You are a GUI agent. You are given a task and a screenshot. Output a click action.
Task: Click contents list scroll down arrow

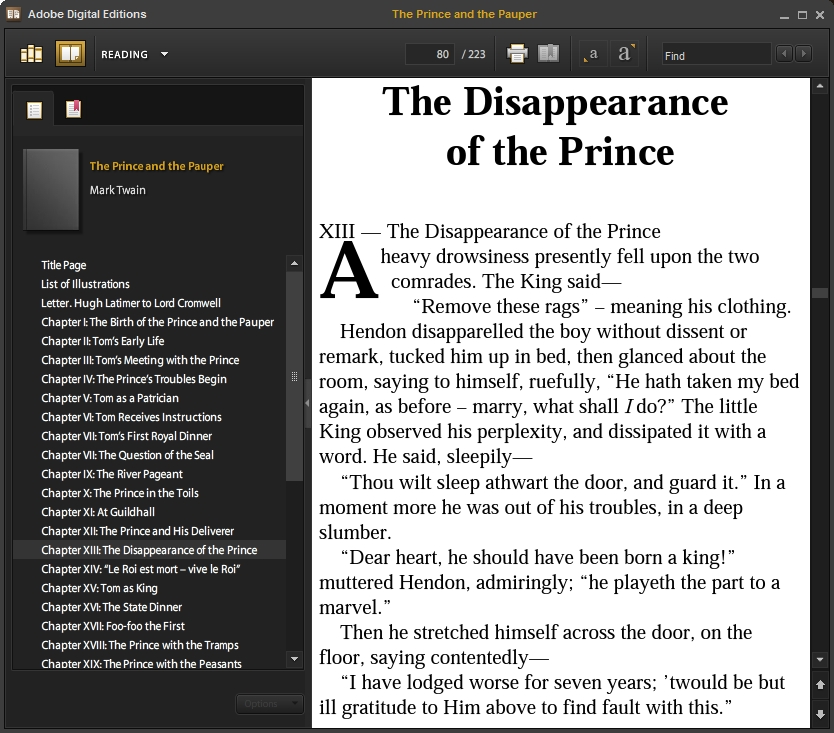click(294, 659)
